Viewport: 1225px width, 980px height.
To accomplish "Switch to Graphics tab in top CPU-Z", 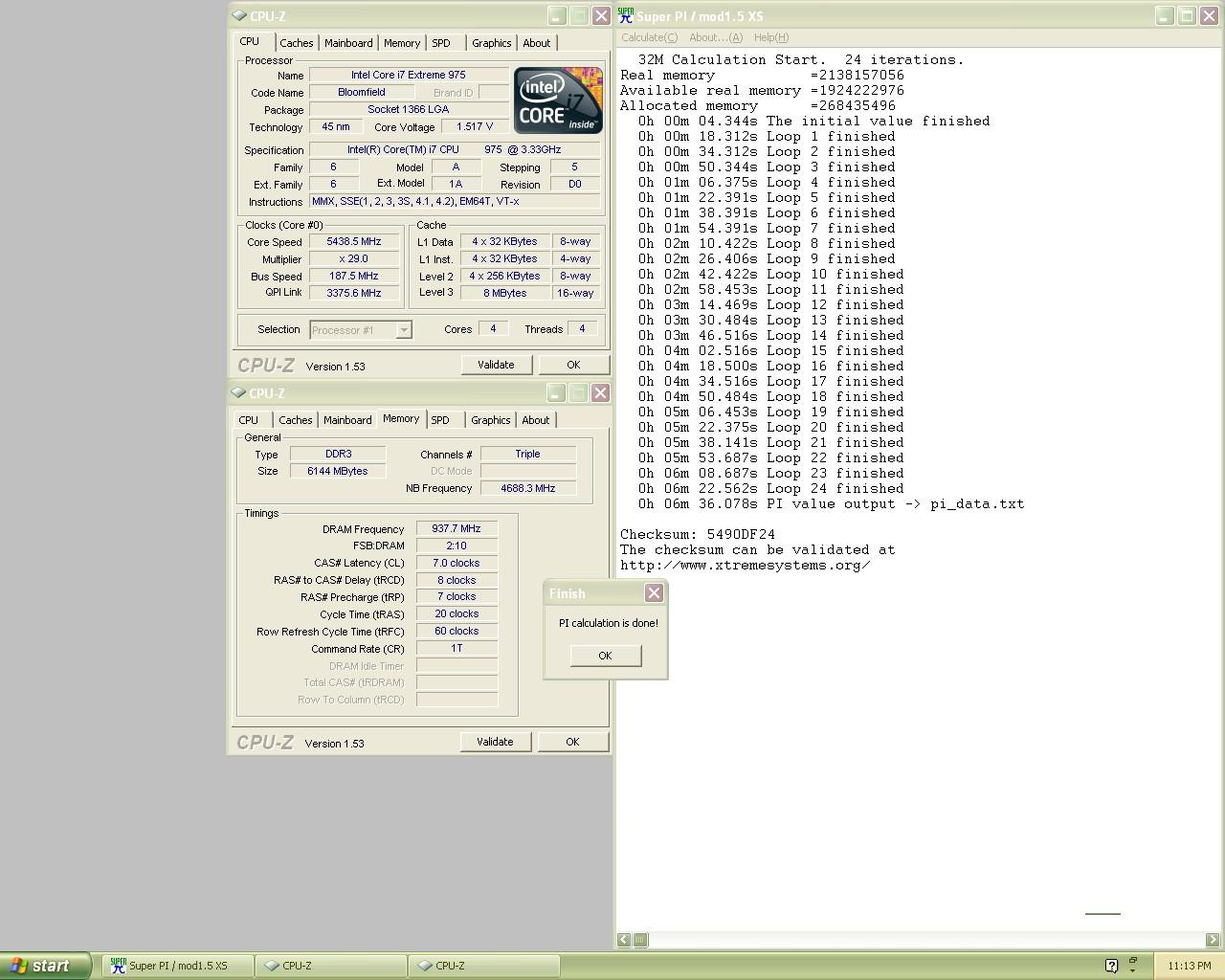I will tap(492, 43).
